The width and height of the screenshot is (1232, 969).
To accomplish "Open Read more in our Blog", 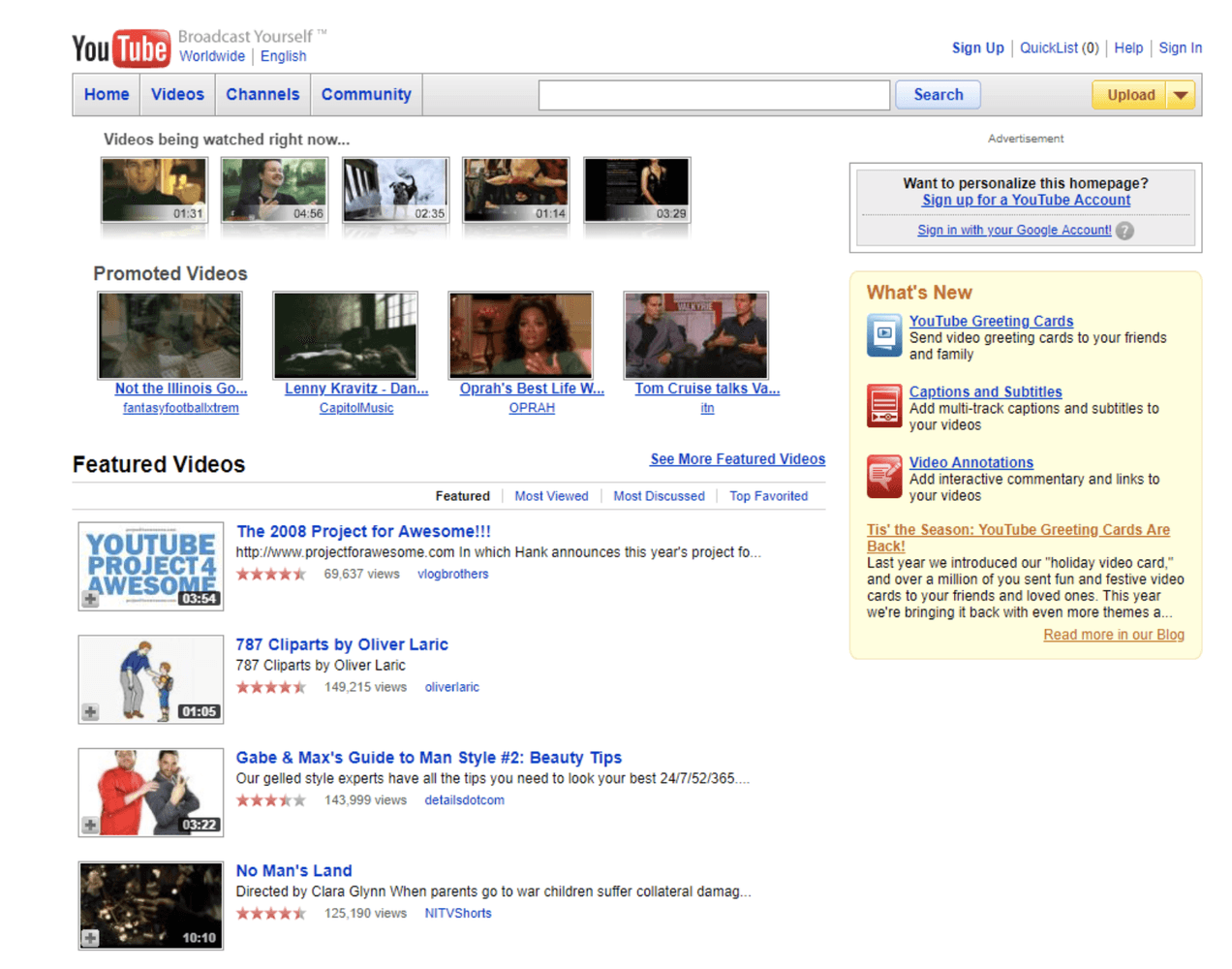I will [1114, 635].
